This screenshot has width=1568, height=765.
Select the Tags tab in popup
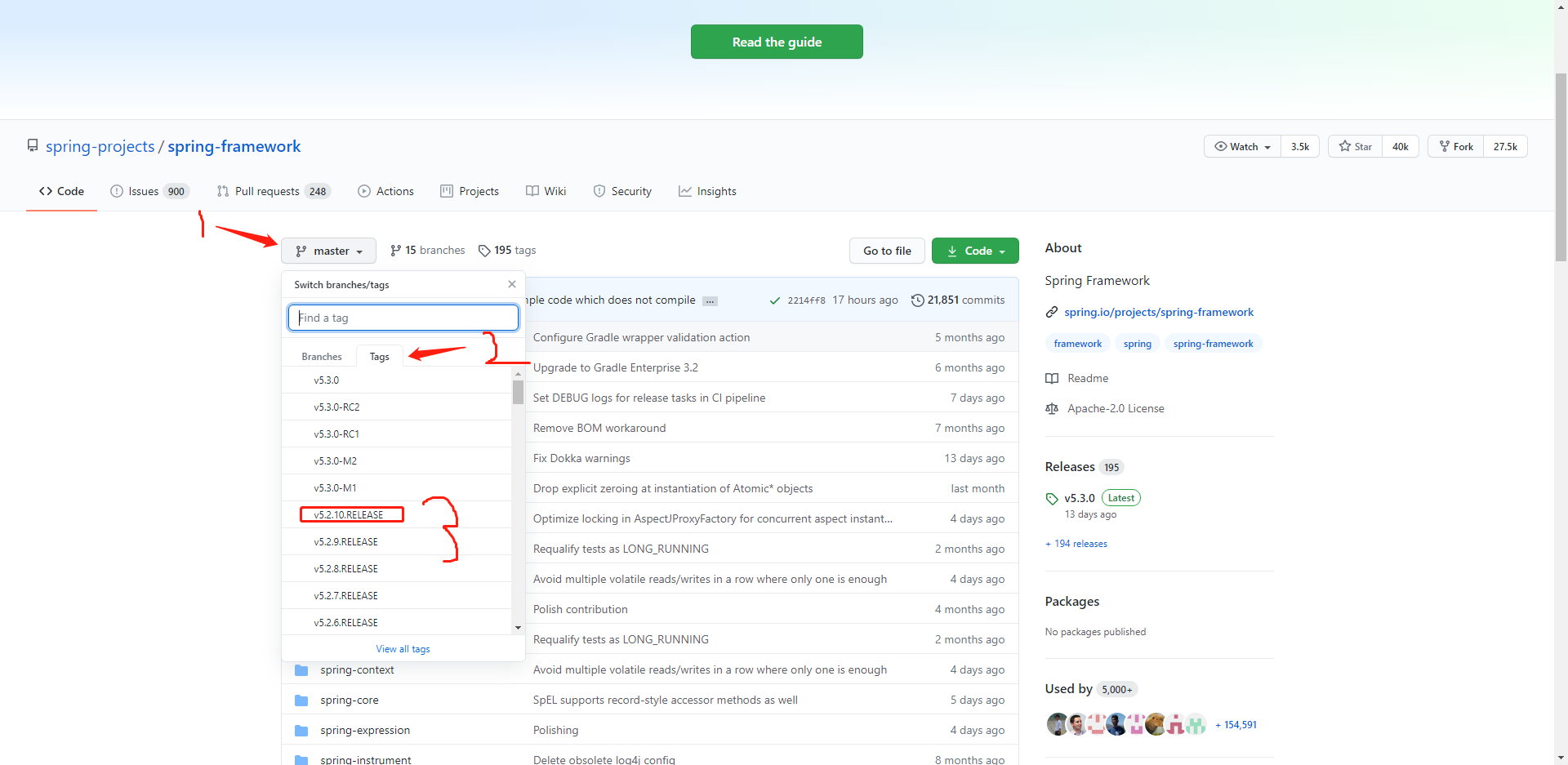379,357
